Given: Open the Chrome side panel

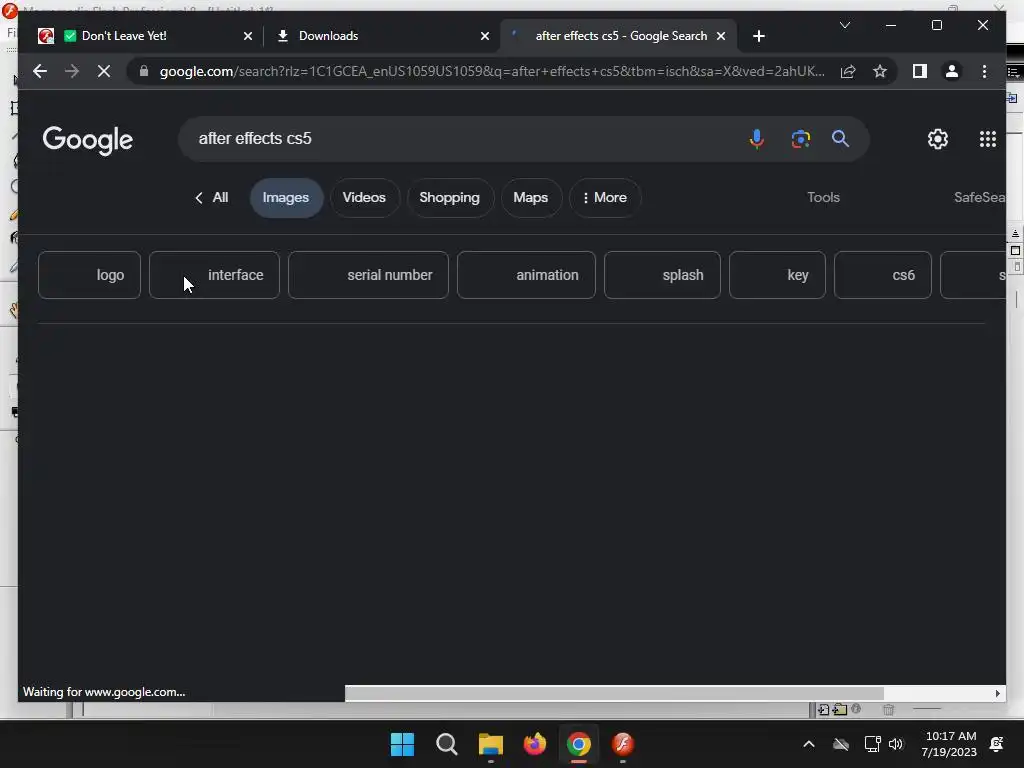Looking at the screenshot, I should tap(920, 71).
